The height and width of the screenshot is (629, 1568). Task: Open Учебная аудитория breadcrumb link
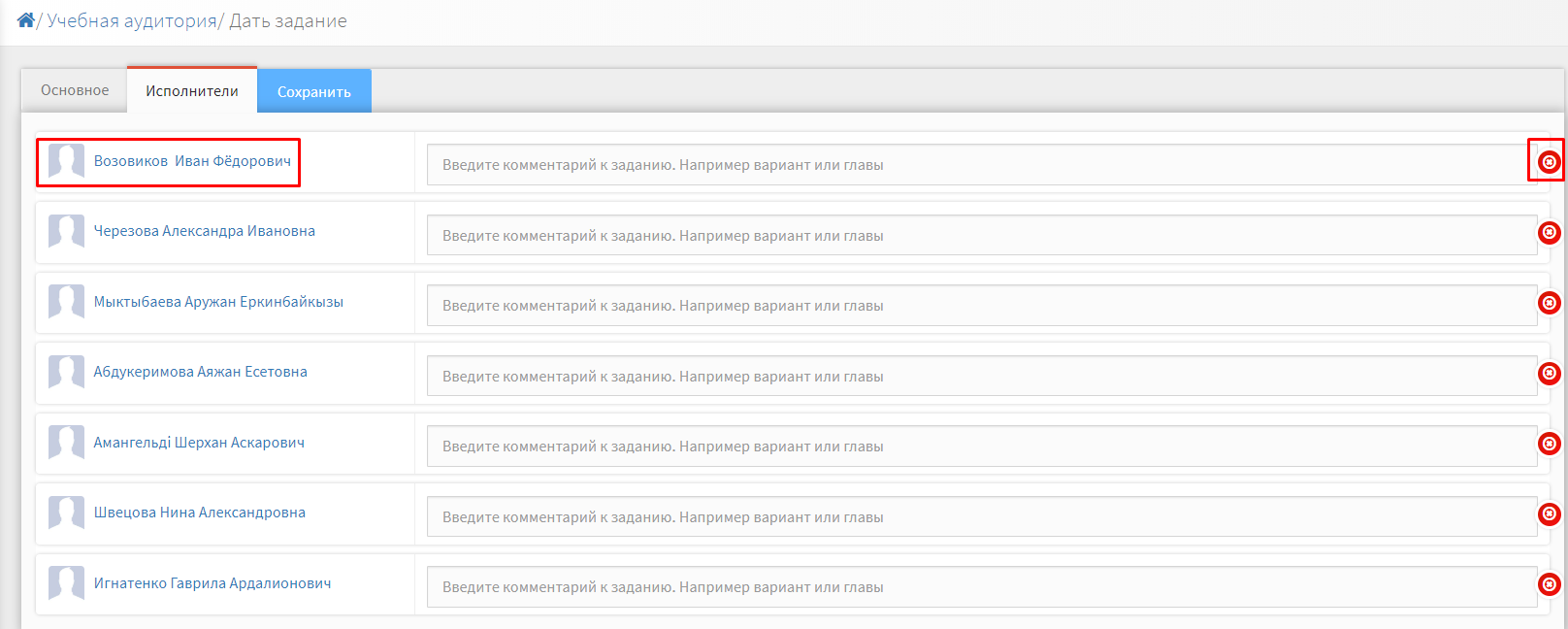[x=132, y=20]
